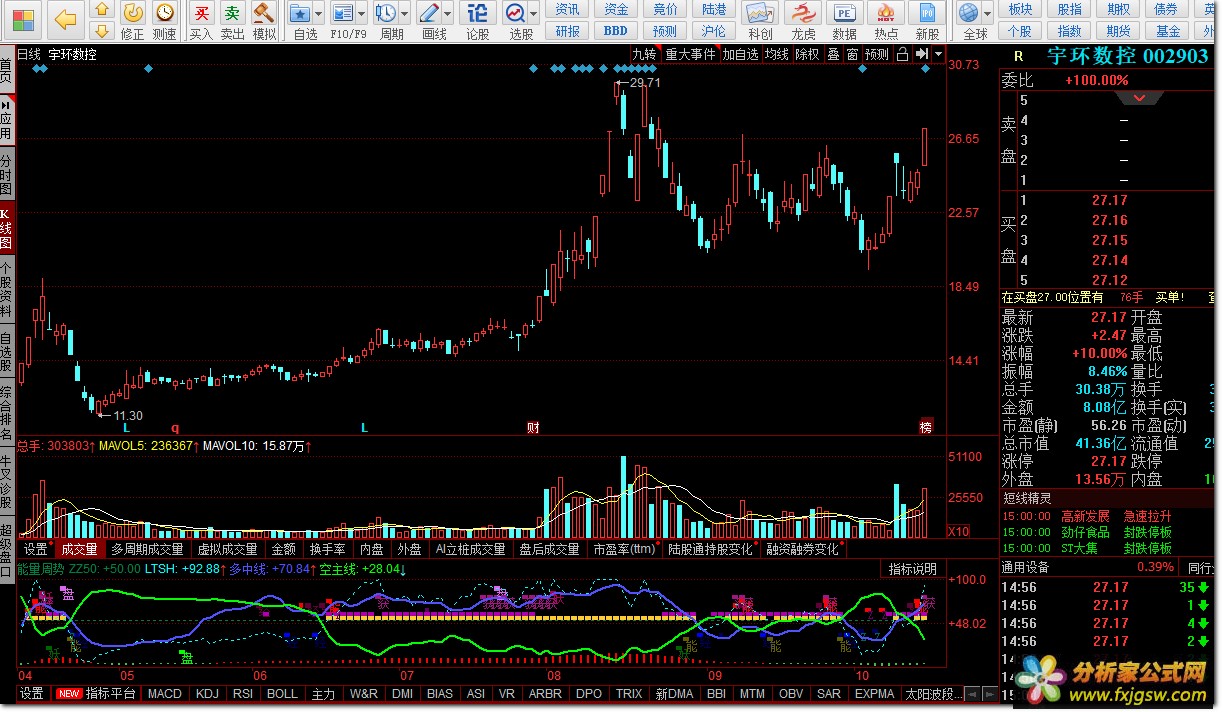Screen dimensions: 1223x712
Task: Open the 科创 chart icon
Action: 760,13
